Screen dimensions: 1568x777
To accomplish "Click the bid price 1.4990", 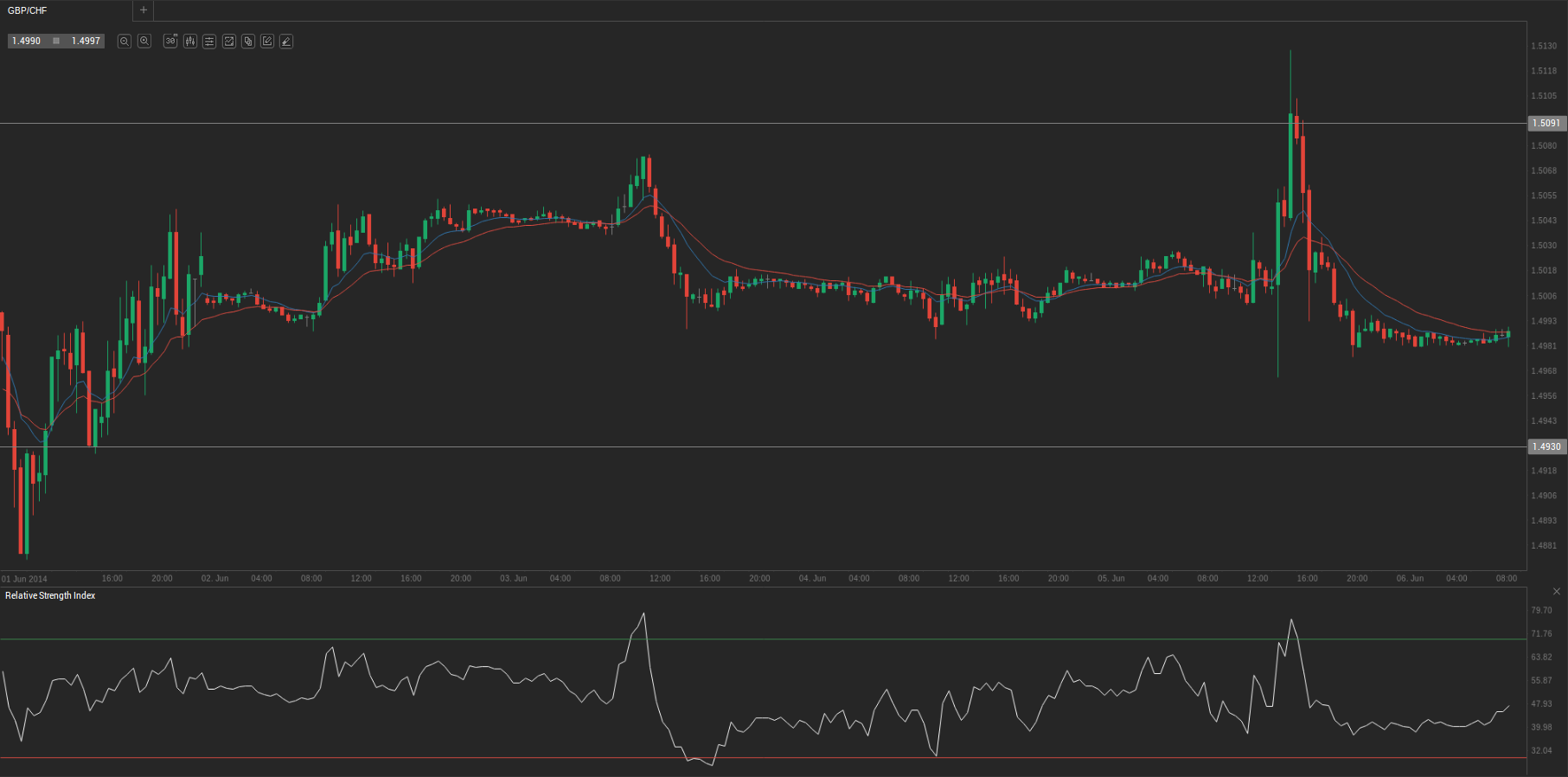I will (27, 41).
